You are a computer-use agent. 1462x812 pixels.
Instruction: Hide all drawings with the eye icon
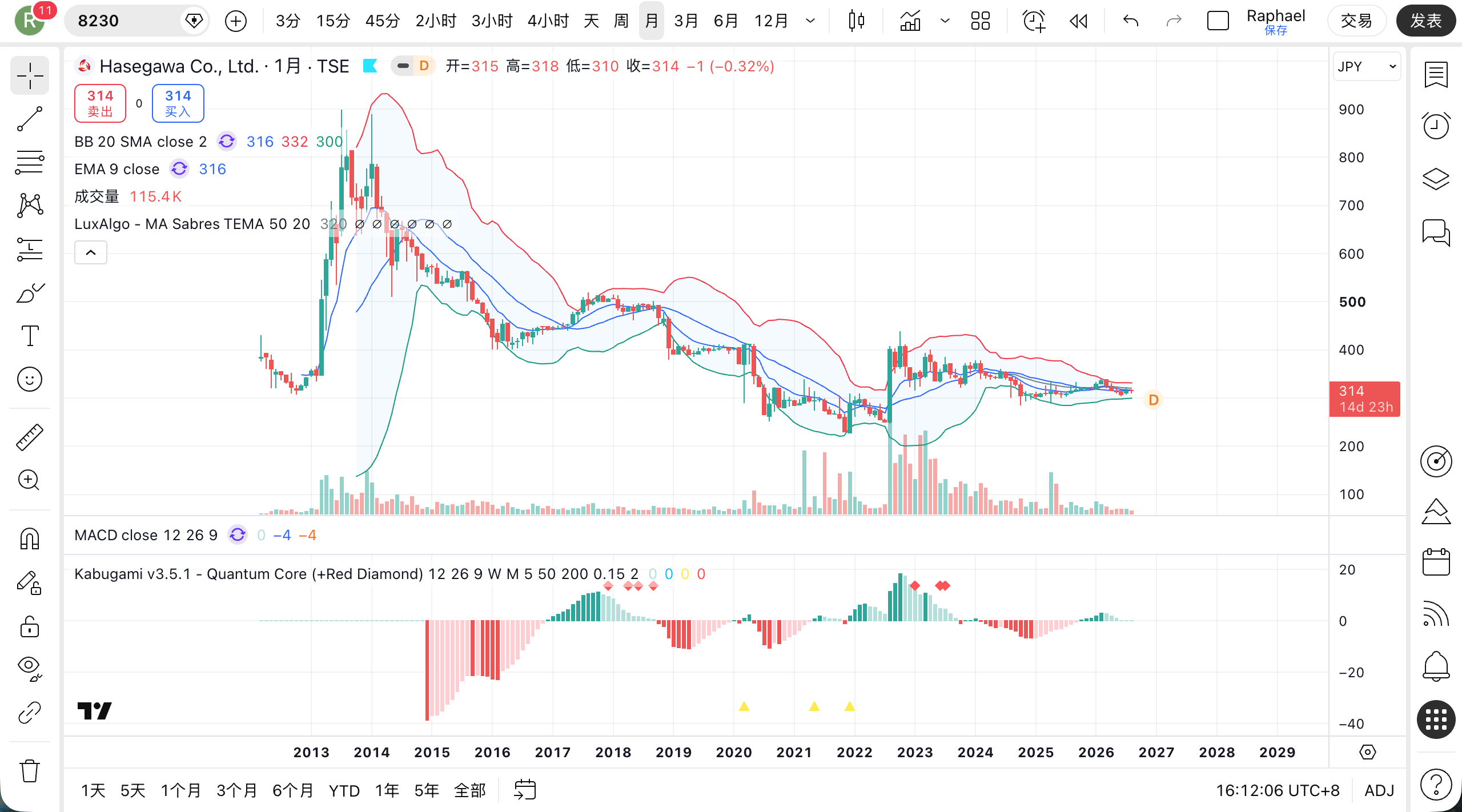pyautogui.click(x=30, y=668)
